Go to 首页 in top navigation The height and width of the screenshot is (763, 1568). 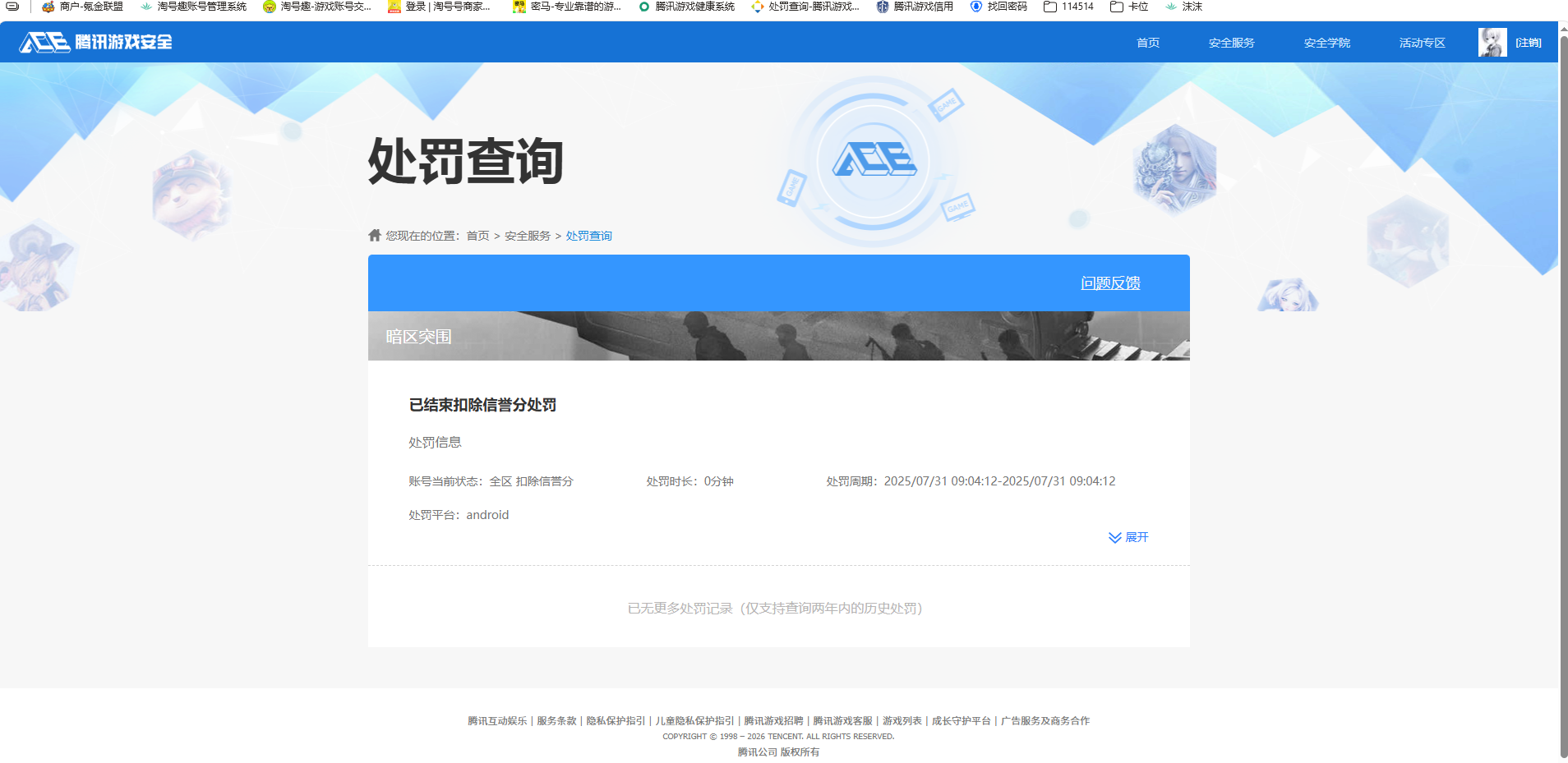pyautogui.click(x=1148, y=43)
